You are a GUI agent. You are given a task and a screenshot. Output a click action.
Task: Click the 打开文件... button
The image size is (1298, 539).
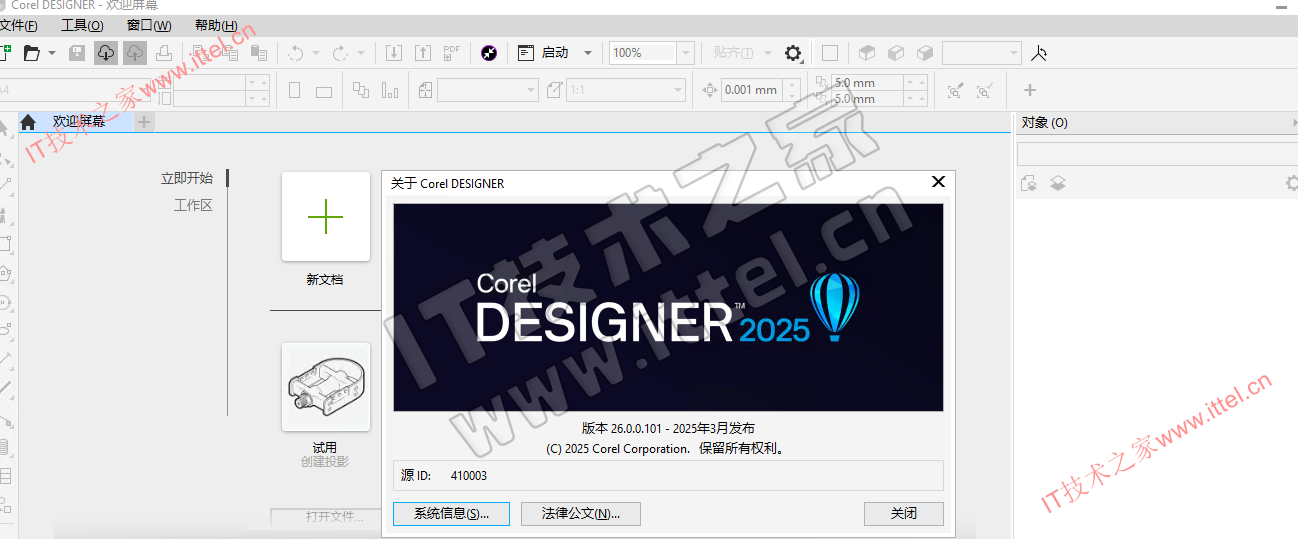pos(325,517)
